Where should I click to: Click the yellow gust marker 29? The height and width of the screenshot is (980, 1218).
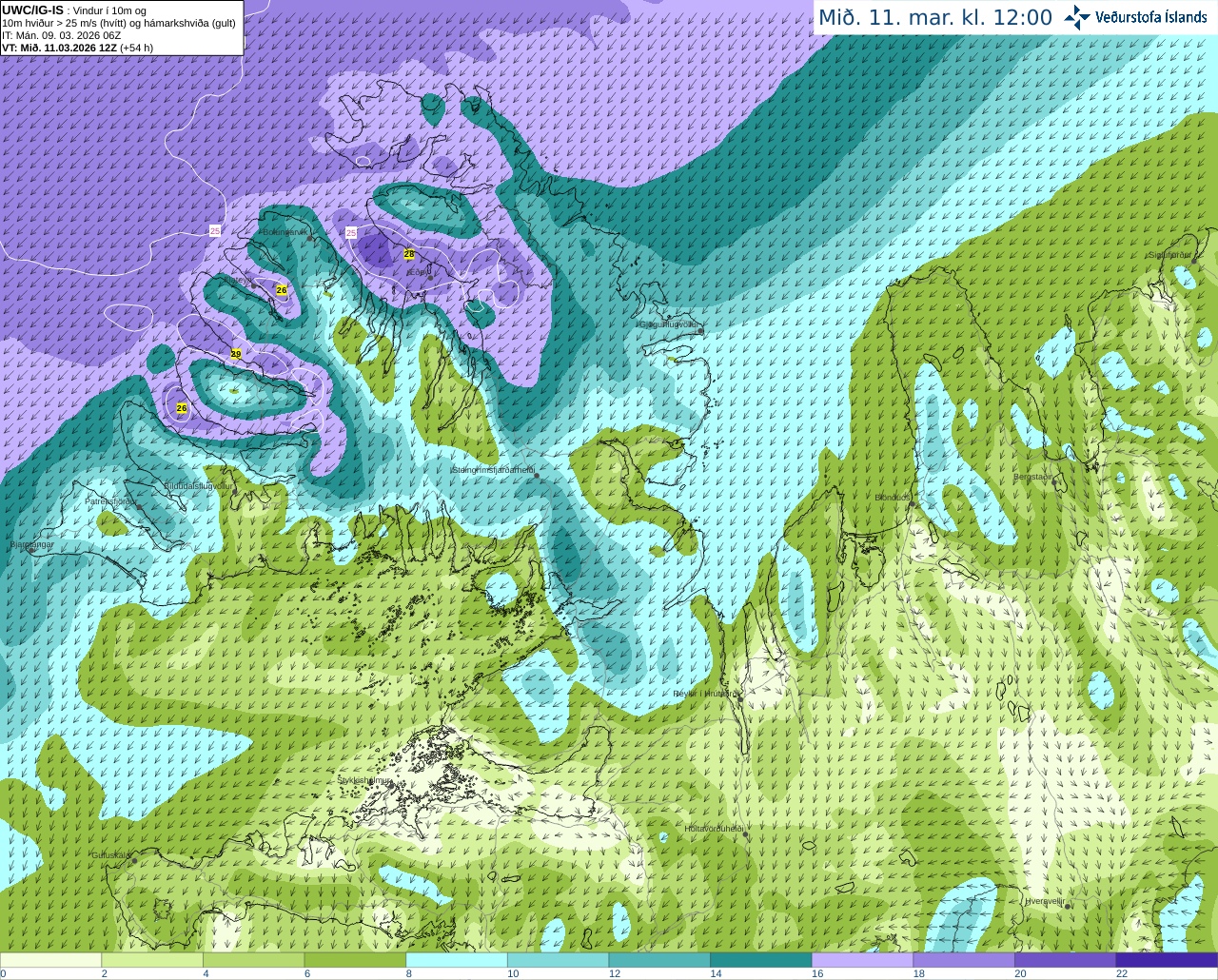236,354
